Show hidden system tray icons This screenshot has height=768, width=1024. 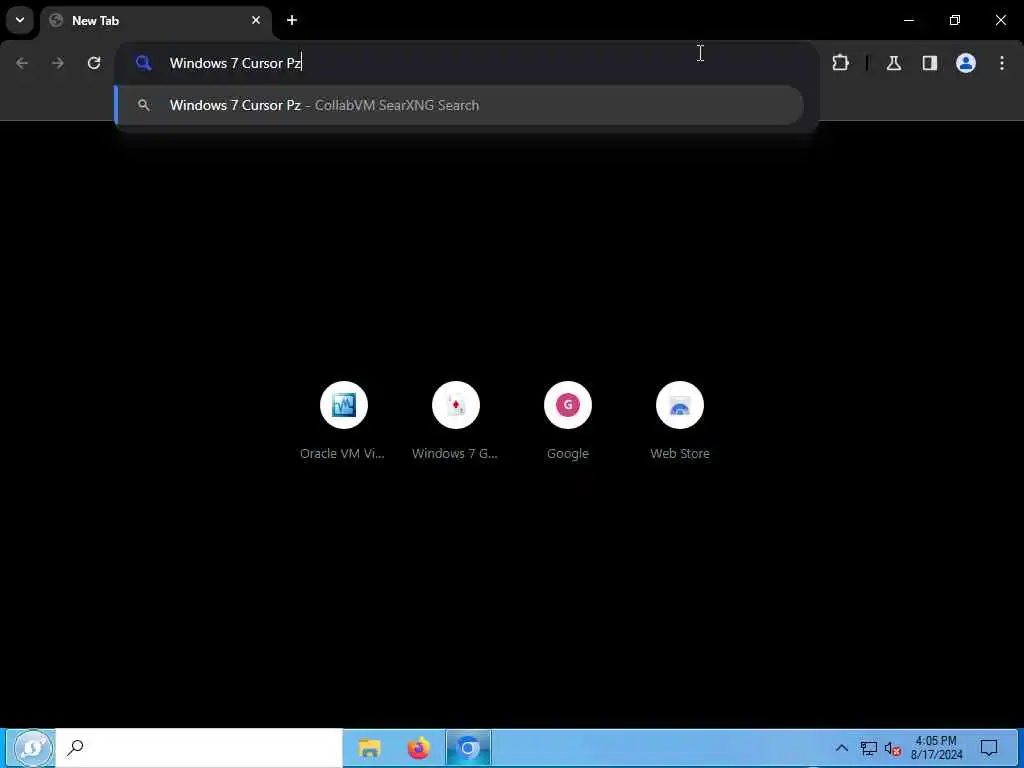pos(842,748)
